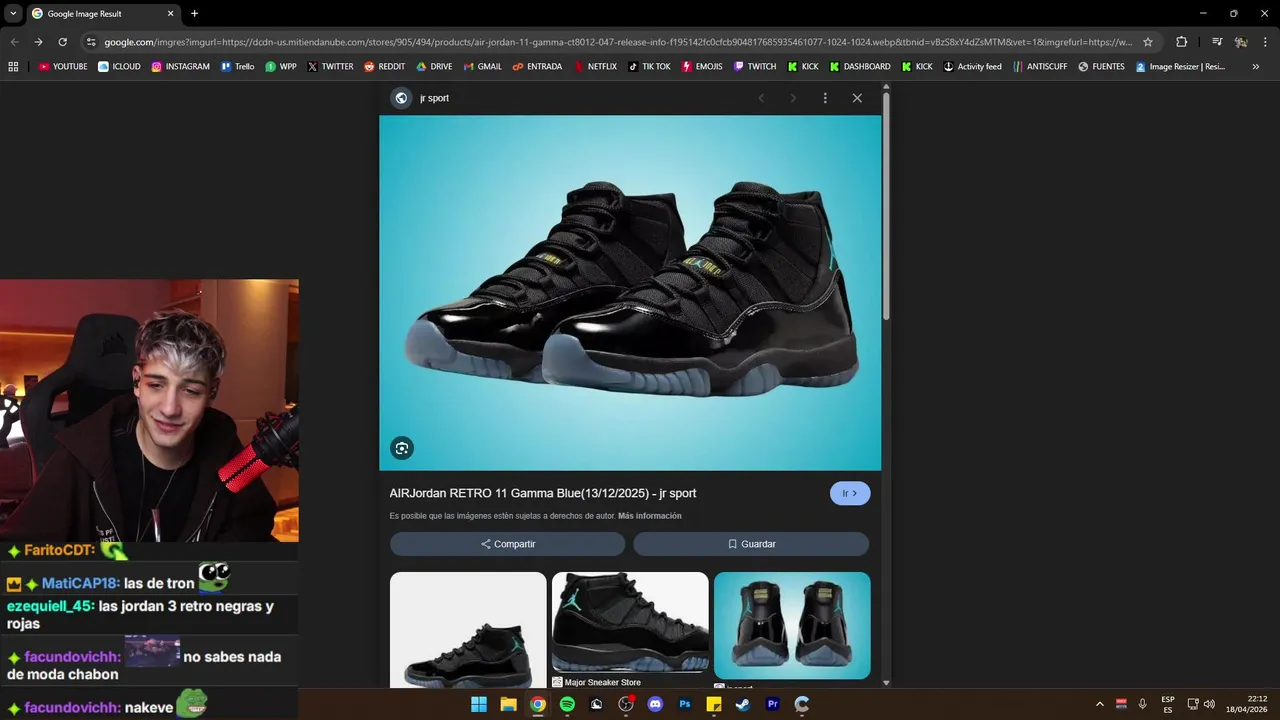Open the DRIVE bookmark
Image resolution: width=1280 pixels, height=720 pixels.
click(x=435, y=67)
